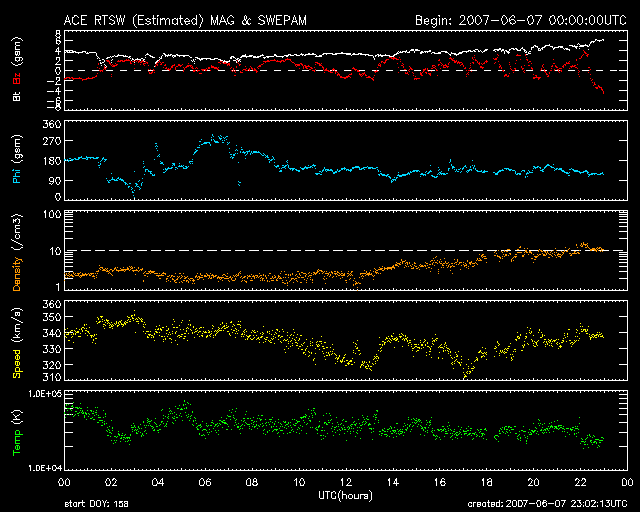Click the "270" tick on Phi axis
This screenshot has width=640, height=512.
click(52, 141)
